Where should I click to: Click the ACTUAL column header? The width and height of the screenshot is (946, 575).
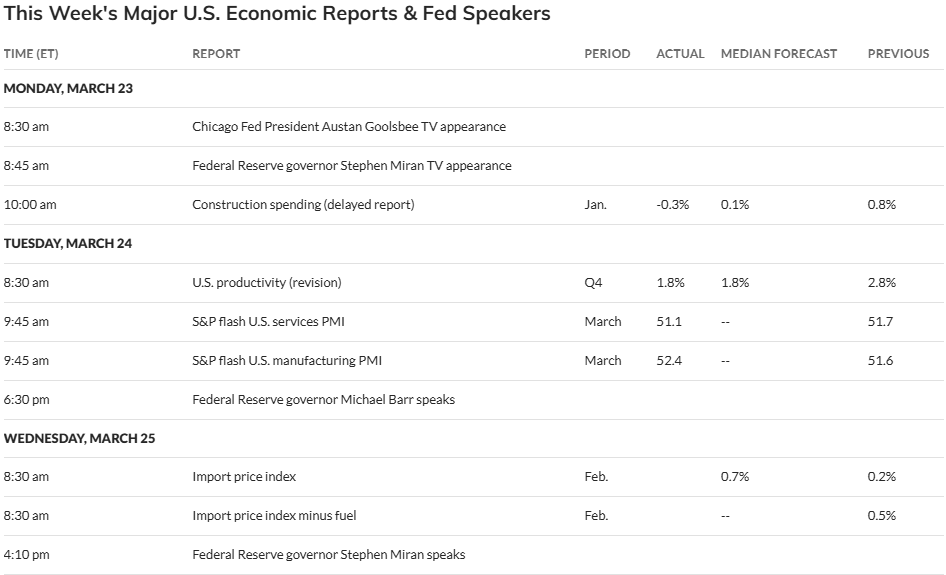680,54
